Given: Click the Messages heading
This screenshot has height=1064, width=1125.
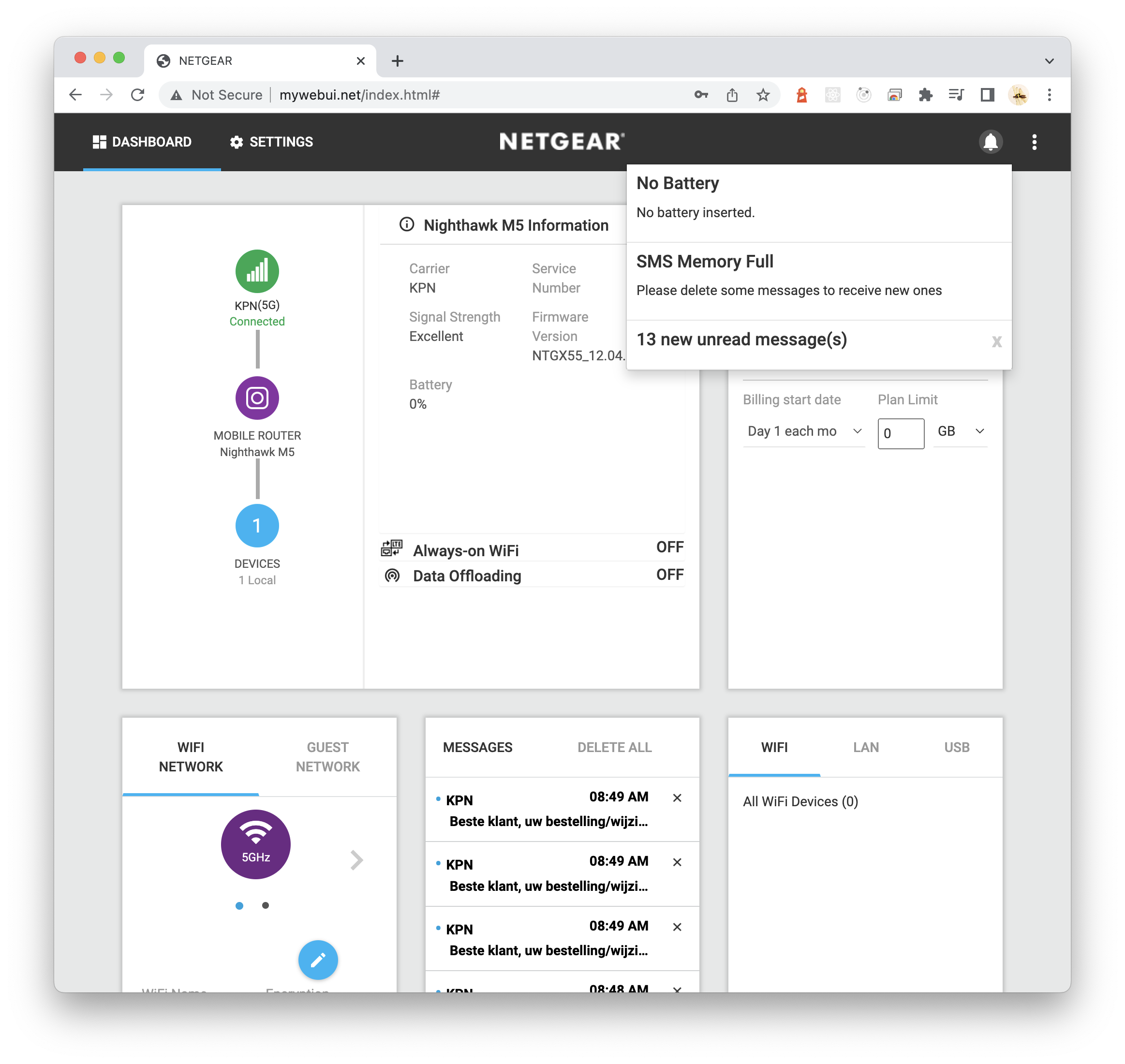Looking at the screenshot, I should pyautogui.click(x=477, y=747).
